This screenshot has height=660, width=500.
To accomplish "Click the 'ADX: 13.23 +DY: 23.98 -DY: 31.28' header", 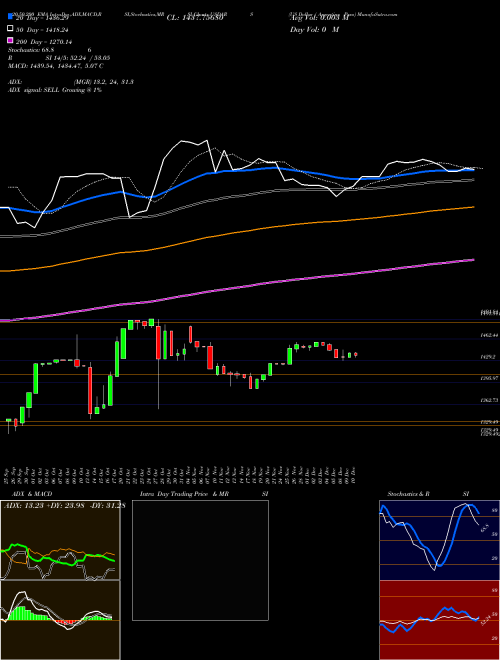I will 64,506.
